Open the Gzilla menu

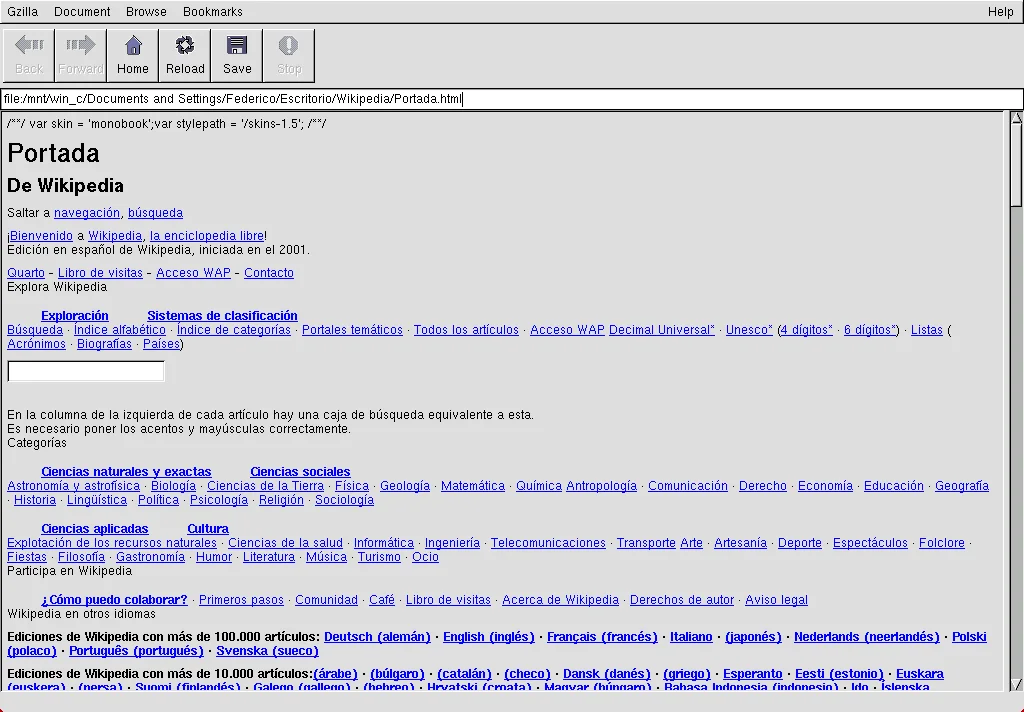[22, 12]
